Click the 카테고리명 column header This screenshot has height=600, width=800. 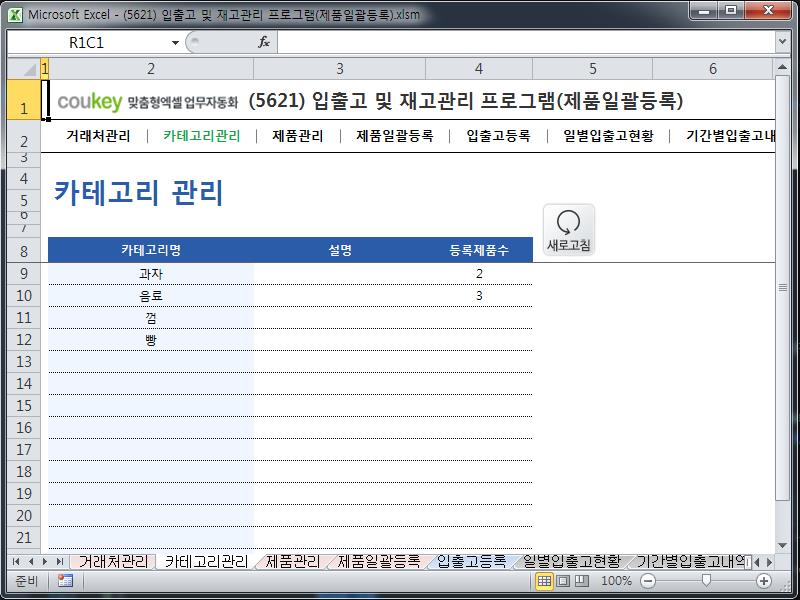(151, 250)
